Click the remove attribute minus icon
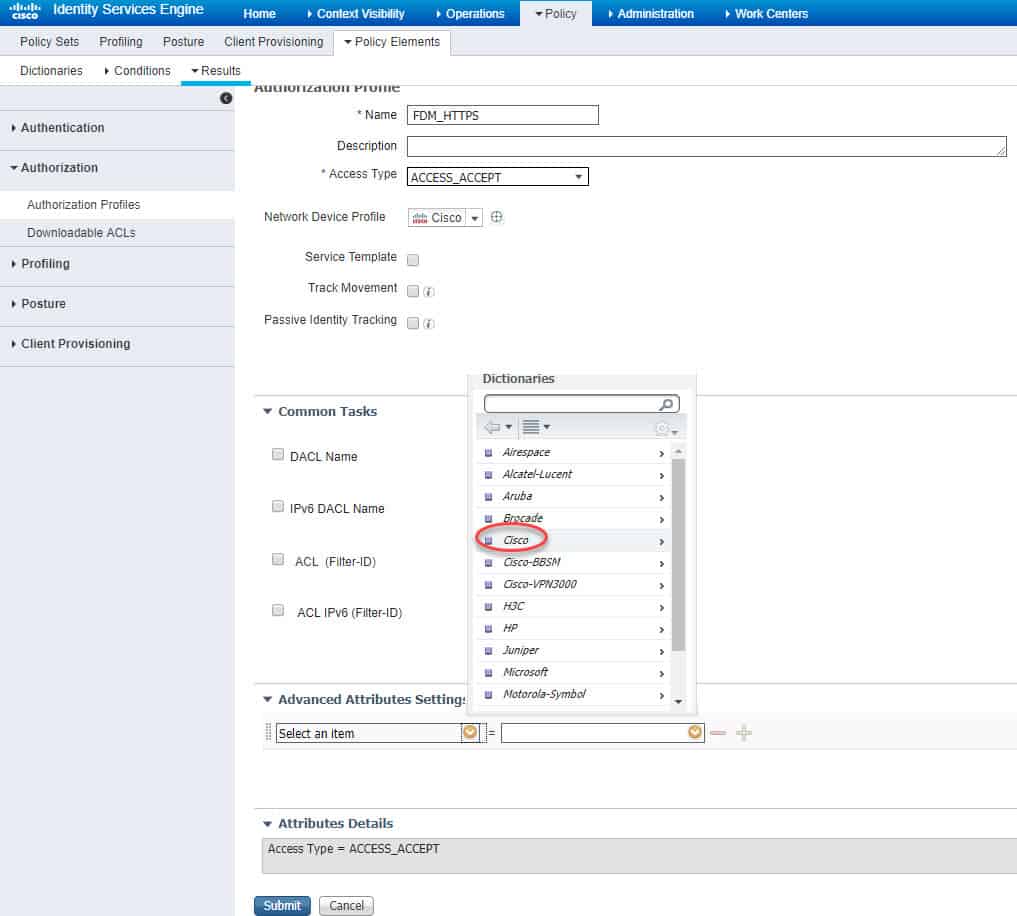The image size is (1017, 916). tap(718, 733)
